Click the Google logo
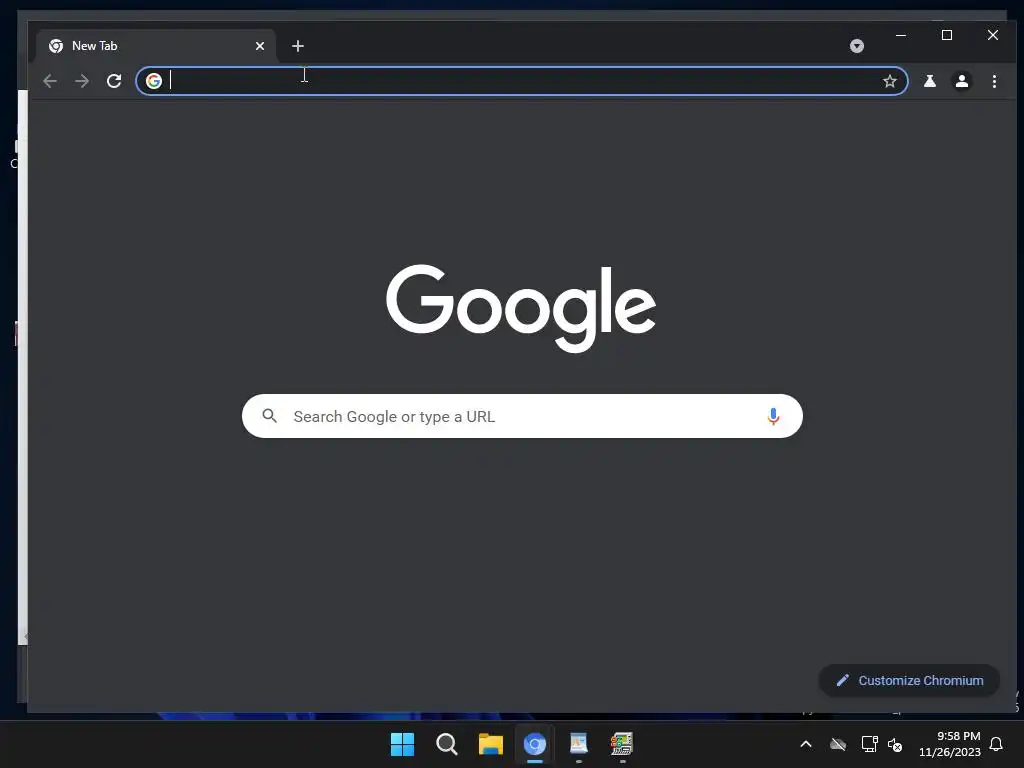The image size is (1024, 768). point(521,308)
